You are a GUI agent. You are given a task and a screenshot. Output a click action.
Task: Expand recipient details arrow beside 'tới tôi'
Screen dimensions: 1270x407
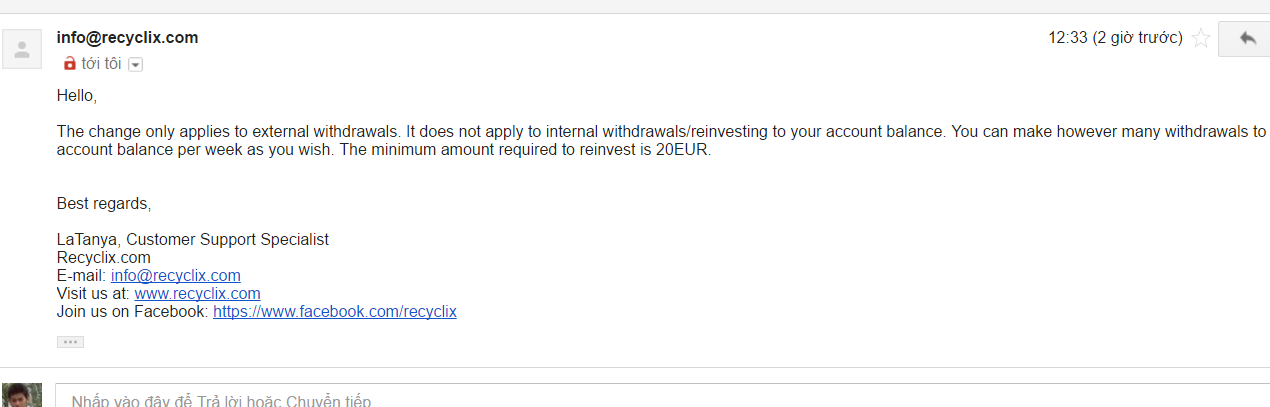coord(136,64)
